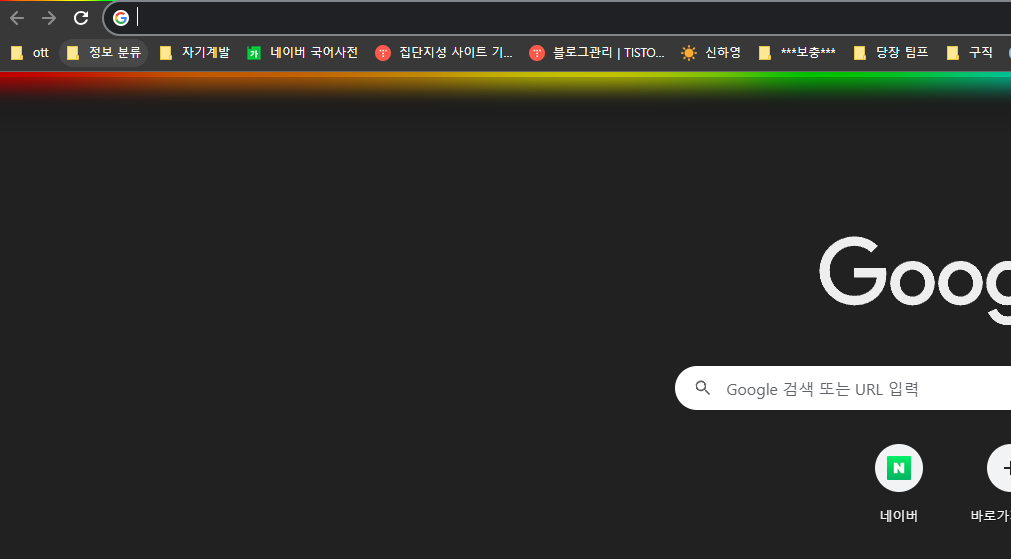Open the 당장 팀프 bookmark folder
This screenshot has height=559, width=1011.
891,53
